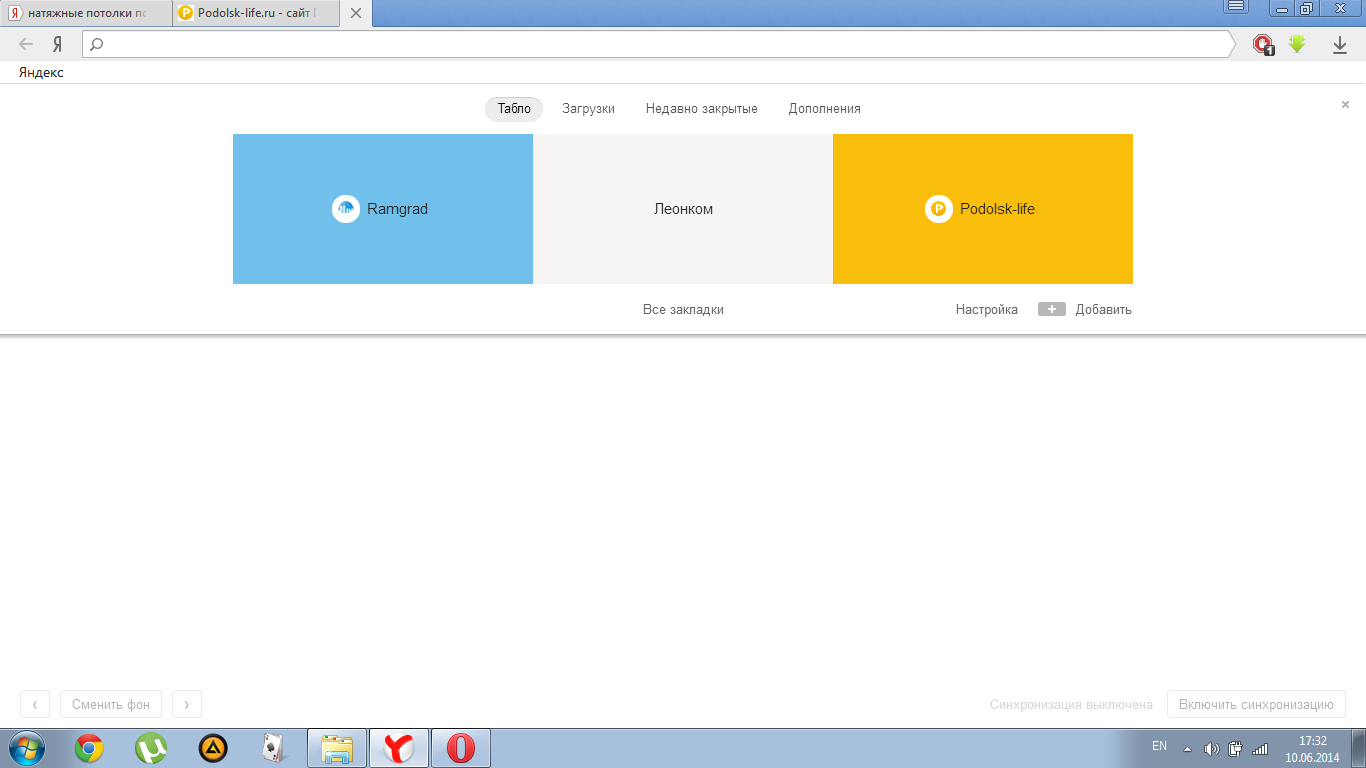
Task: Select the Загрузки tab
Action: [x=588, y=109]
